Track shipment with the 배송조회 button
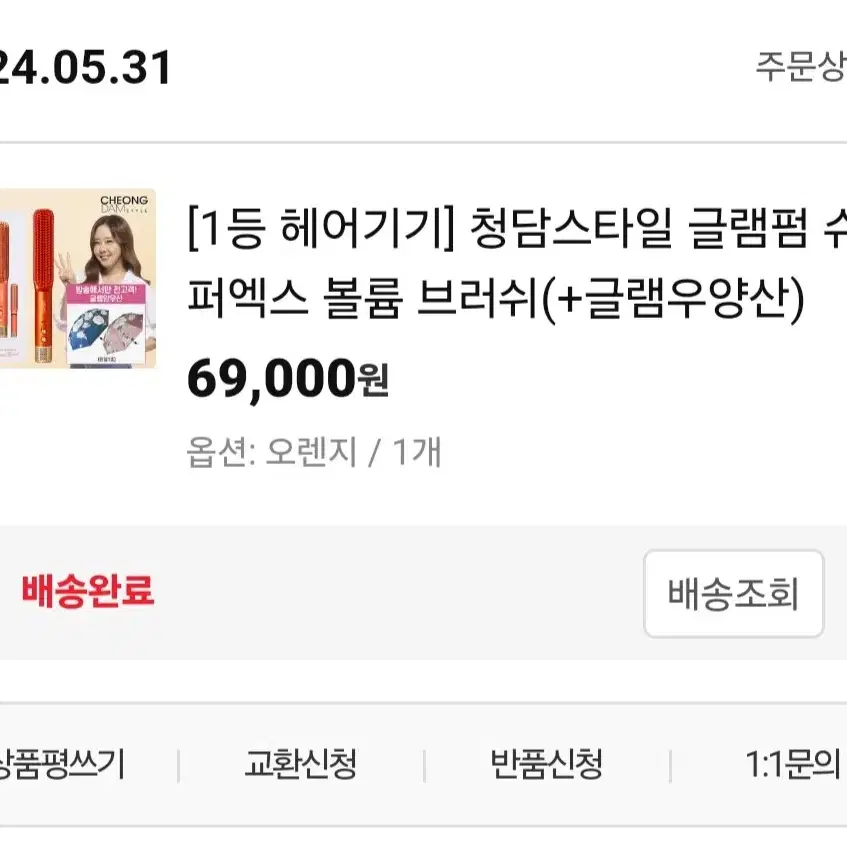Screen dimensions: 847x847 pos(734,594)
